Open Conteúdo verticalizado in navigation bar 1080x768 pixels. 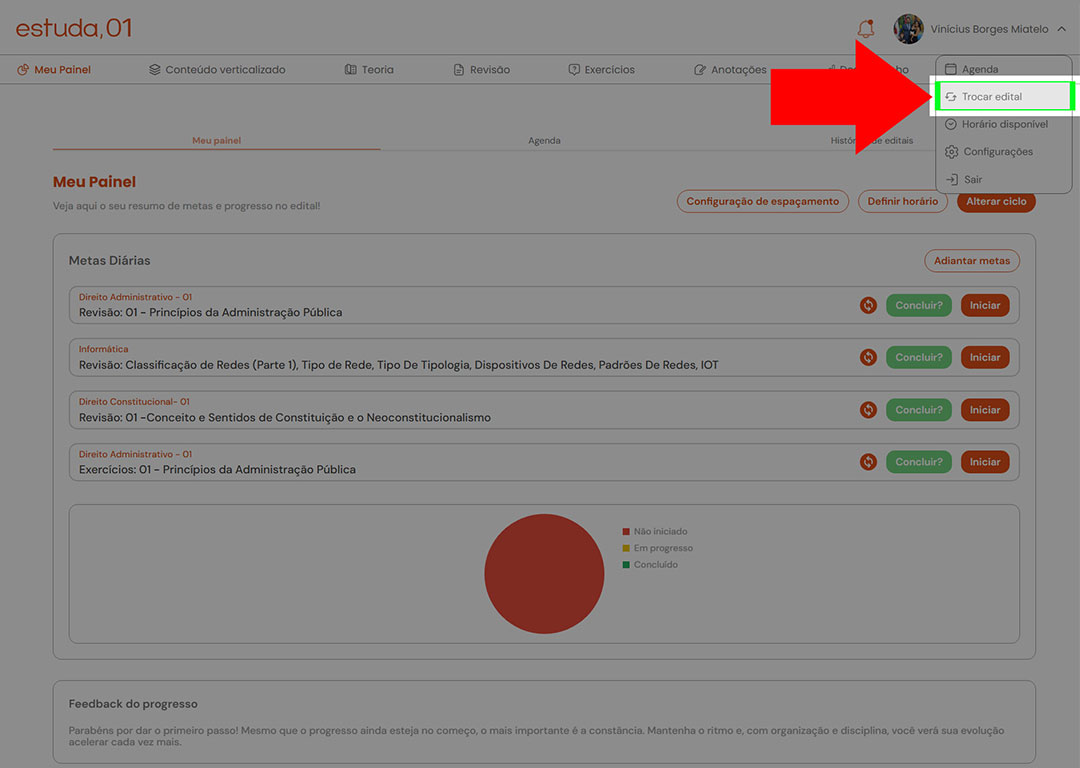217,70
